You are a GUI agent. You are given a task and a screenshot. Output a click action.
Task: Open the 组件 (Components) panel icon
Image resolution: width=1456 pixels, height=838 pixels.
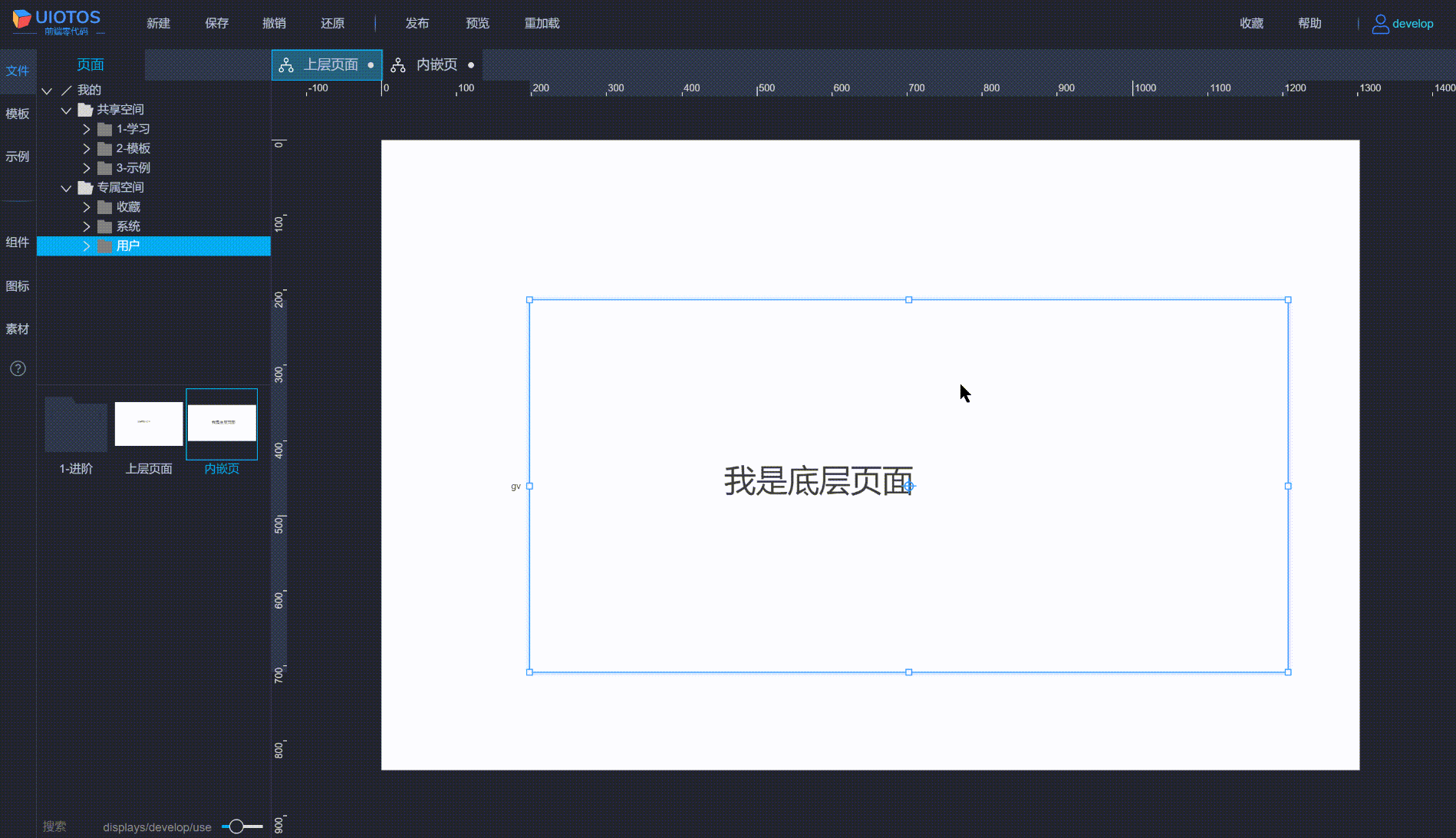pyautogui.click(x=18, y=242)
